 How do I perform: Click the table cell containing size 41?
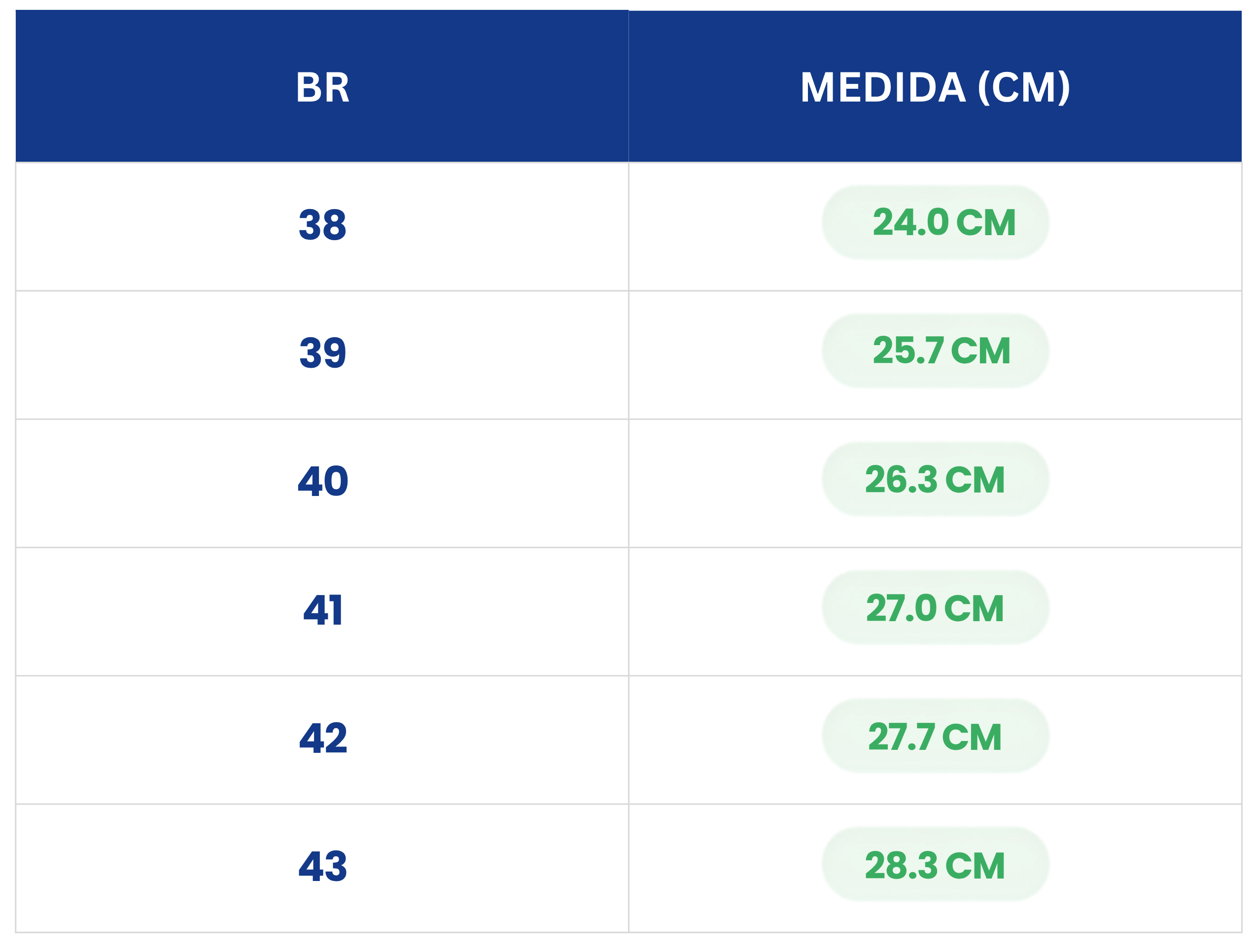[322, 612]
